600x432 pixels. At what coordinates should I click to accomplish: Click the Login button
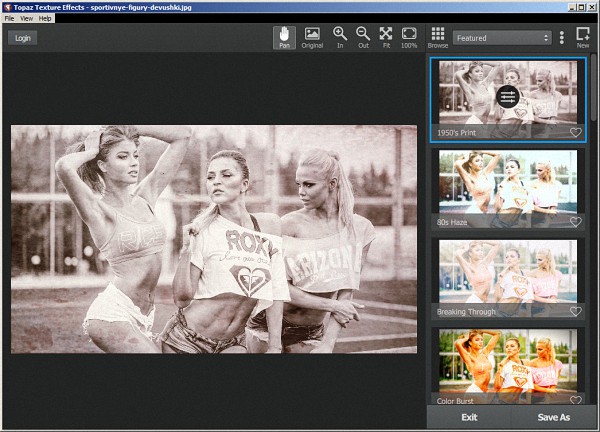point(22,38)
